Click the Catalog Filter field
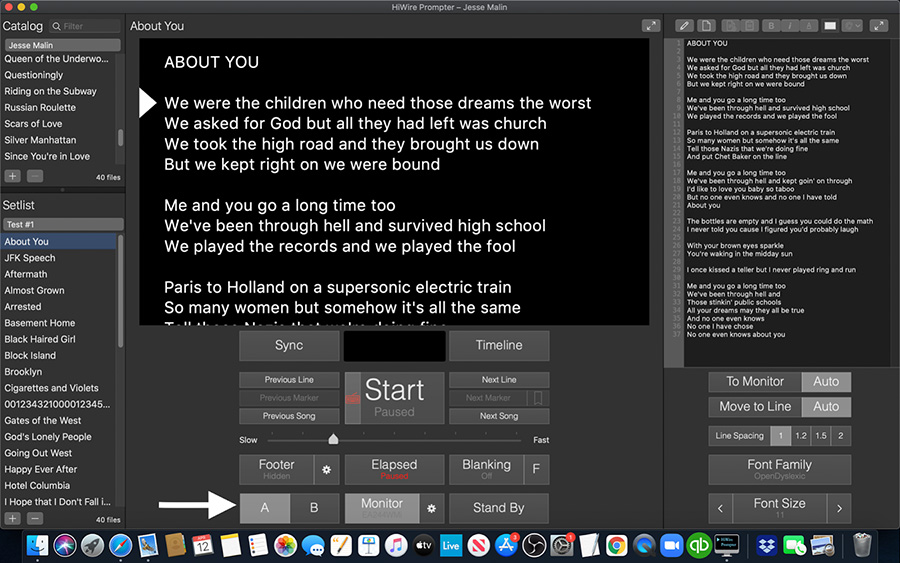 85,26
